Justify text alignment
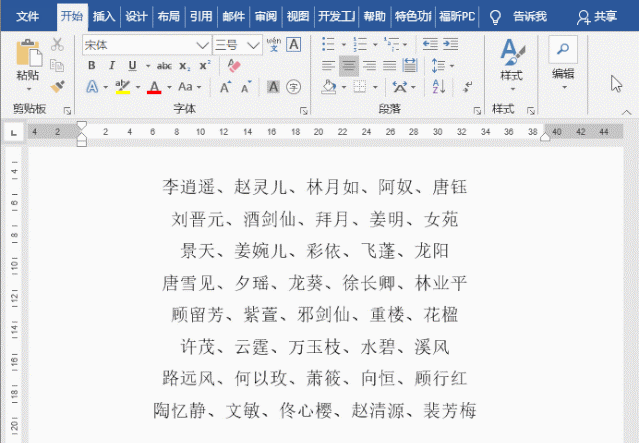This screenshot has height=443, width=639. pos(390,65)
